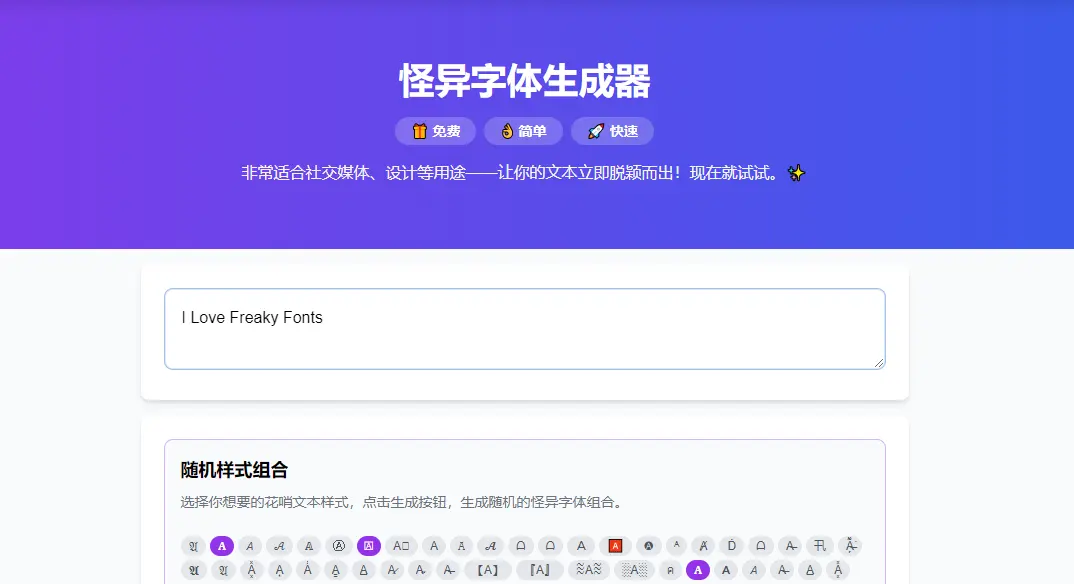Select the strikethrough A̶ font style icon
This screenshot has width=1074, height=584.
click(447, 570)
